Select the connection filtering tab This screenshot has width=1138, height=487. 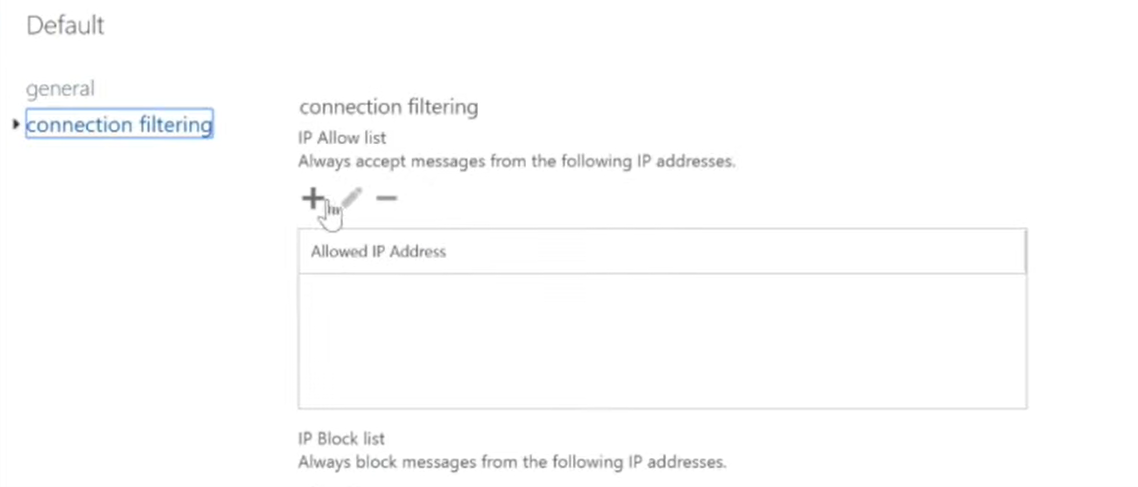click(x=119, y=124)
